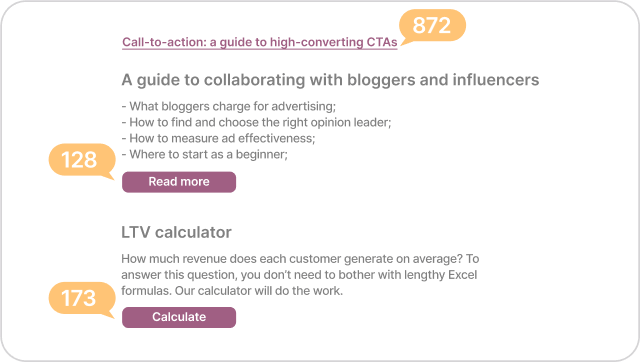640x362 pixels.
Task: Click the 128 clicks speech bubble
Action: point(82,160)
